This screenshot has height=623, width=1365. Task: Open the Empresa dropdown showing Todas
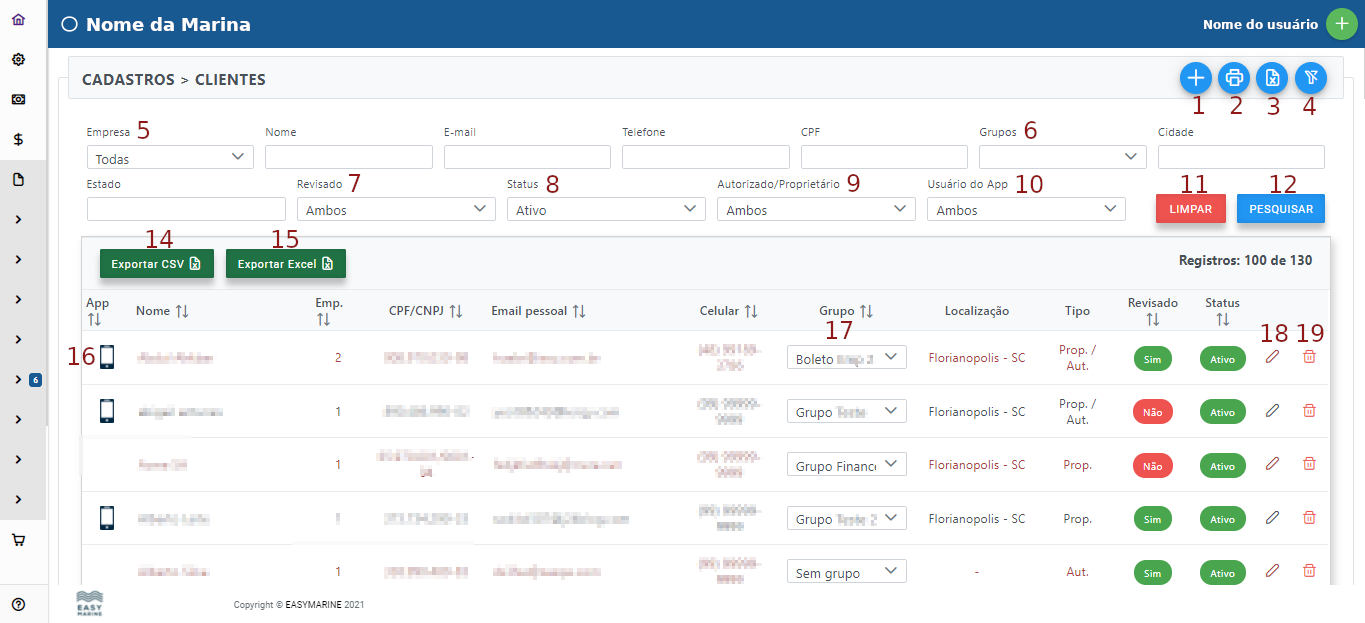170,157
